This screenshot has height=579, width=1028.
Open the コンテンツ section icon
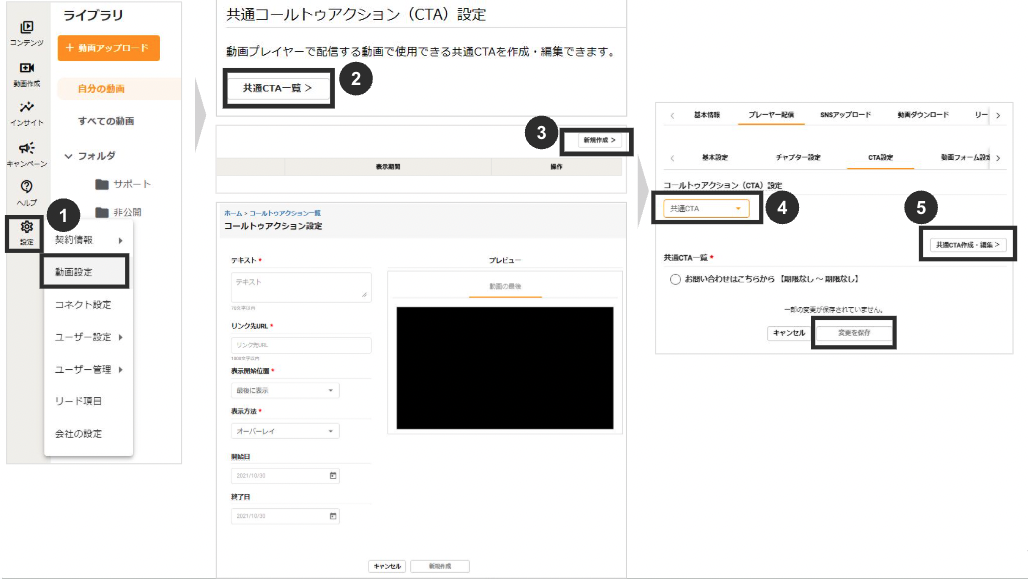28,28
